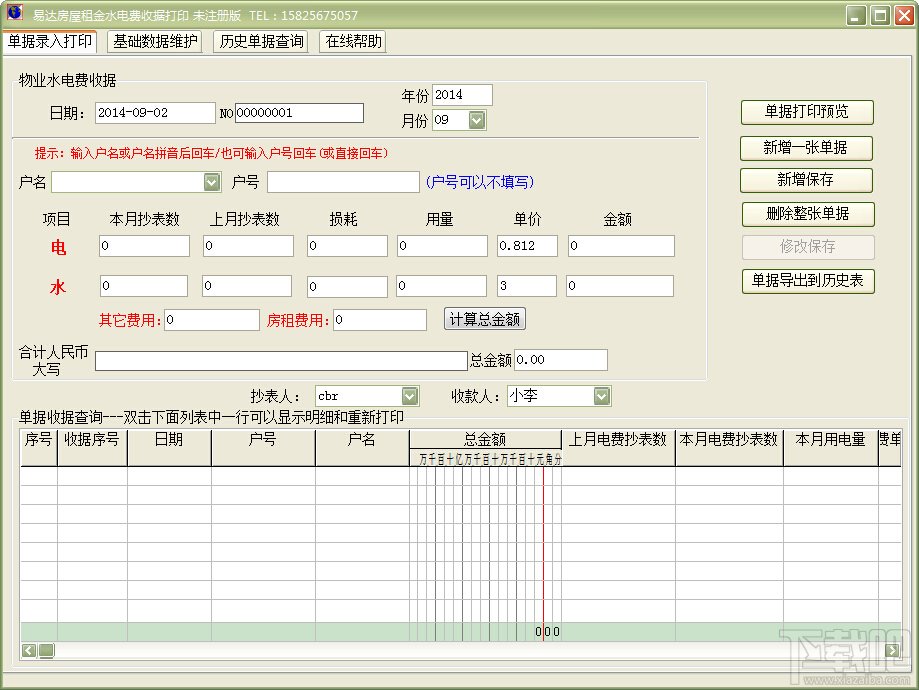The image size is (919, 690).
Task: Click the horizontal scrollbar thumb
Action: (x=47, y=650)
